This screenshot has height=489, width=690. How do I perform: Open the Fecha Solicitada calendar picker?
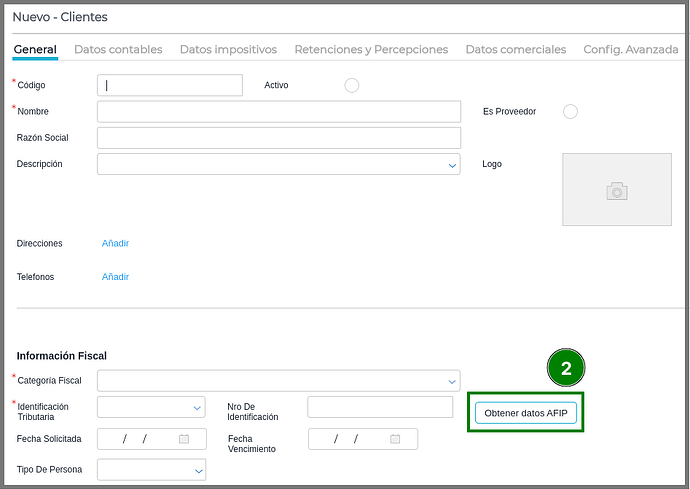pos(184,439)
